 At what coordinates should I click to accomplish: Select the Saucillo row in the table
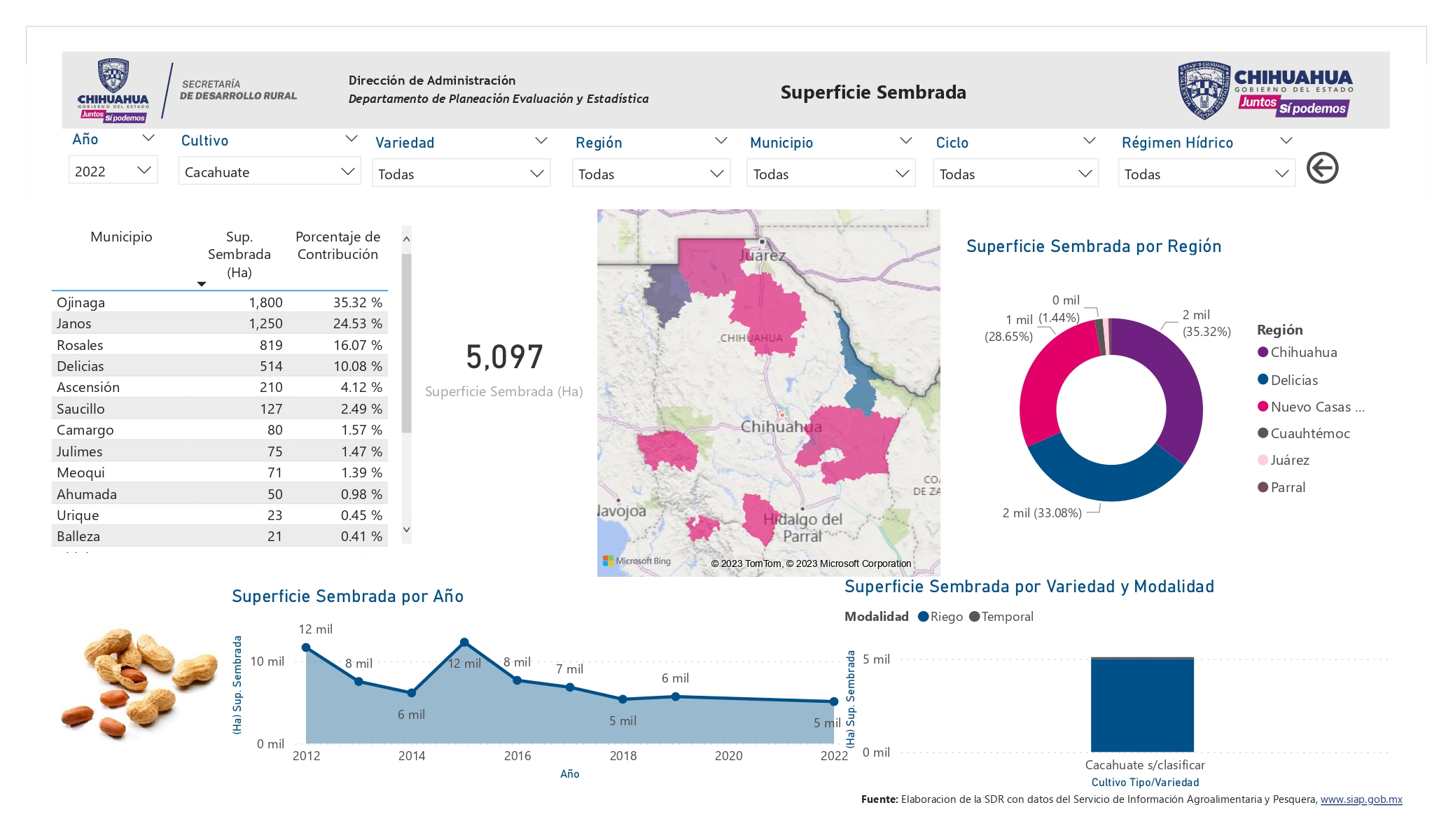(219, 409)
